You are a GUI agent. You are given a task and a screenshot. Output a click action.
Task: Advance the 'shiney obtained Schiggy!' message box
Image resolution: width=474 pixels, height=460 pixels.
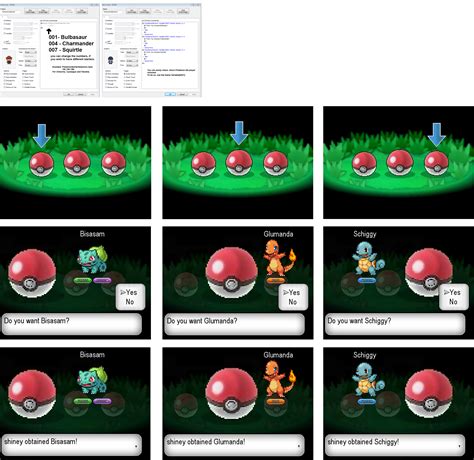pyautogui.click(x=395, y=445)
